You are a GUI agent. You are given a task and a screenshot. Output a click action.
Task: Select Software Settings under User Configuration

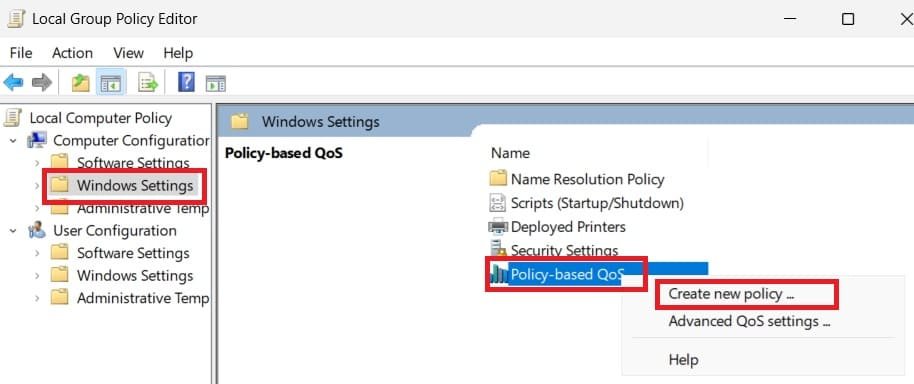(133, 253)
